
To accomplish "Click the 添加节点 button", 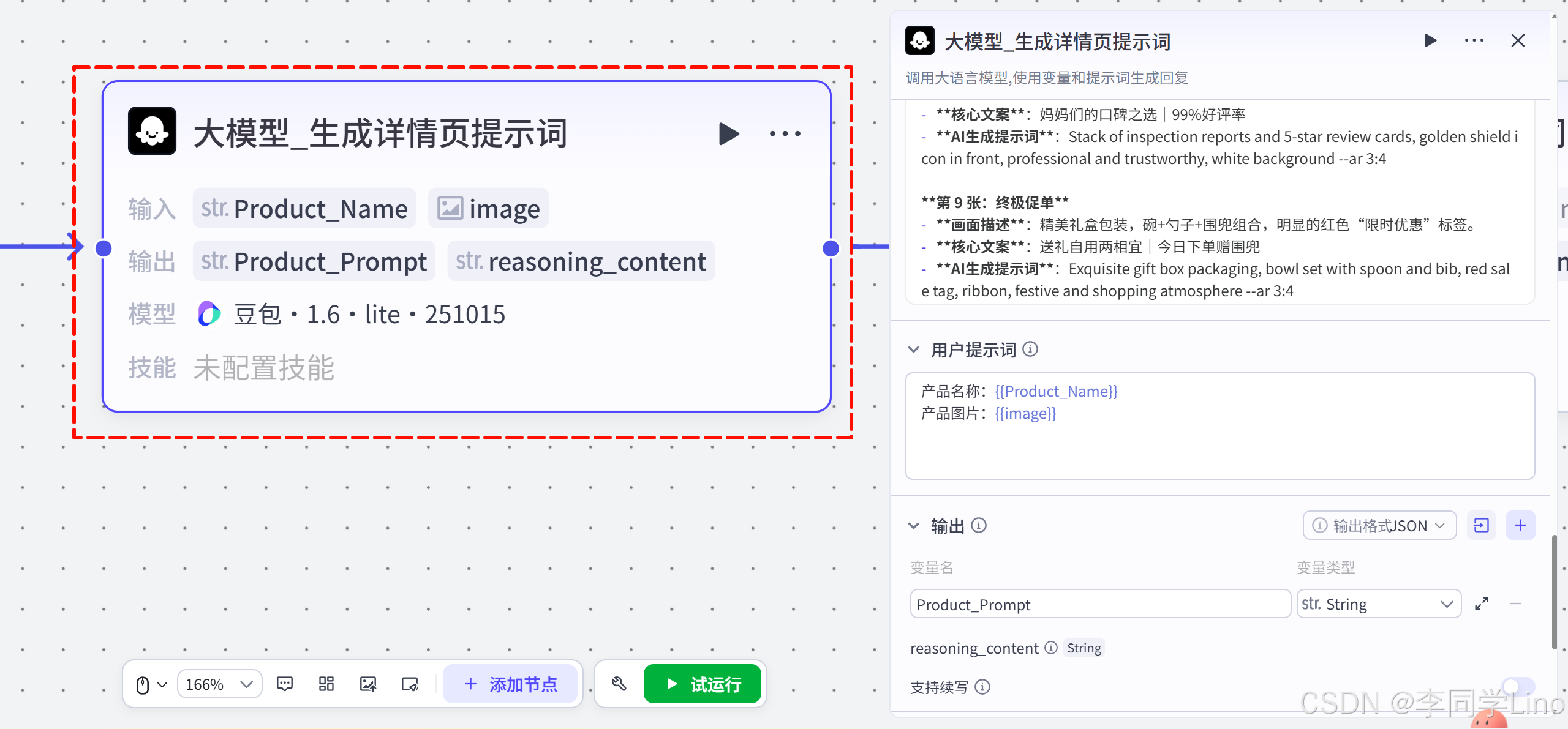I will click(510, 684).
